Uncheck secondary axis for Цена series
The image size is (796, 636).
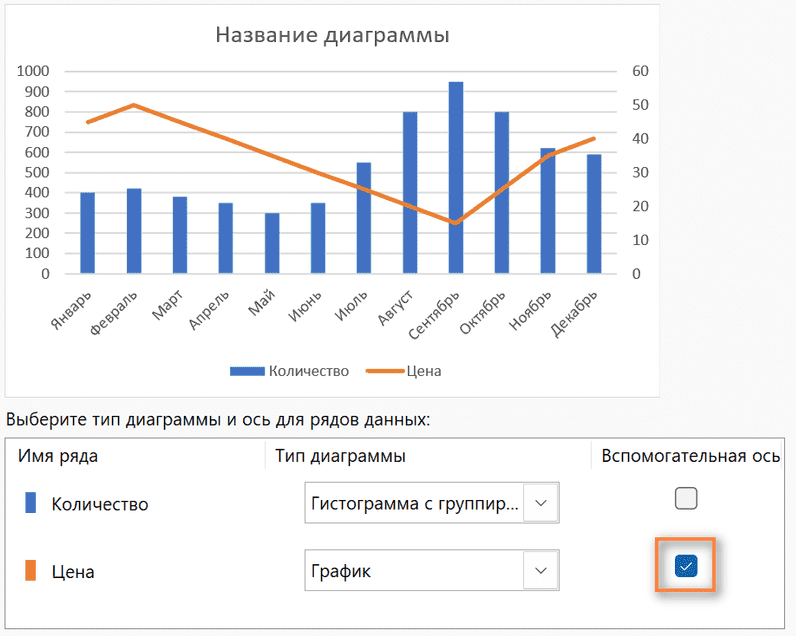pyautogui.click(x=686, y=565)
